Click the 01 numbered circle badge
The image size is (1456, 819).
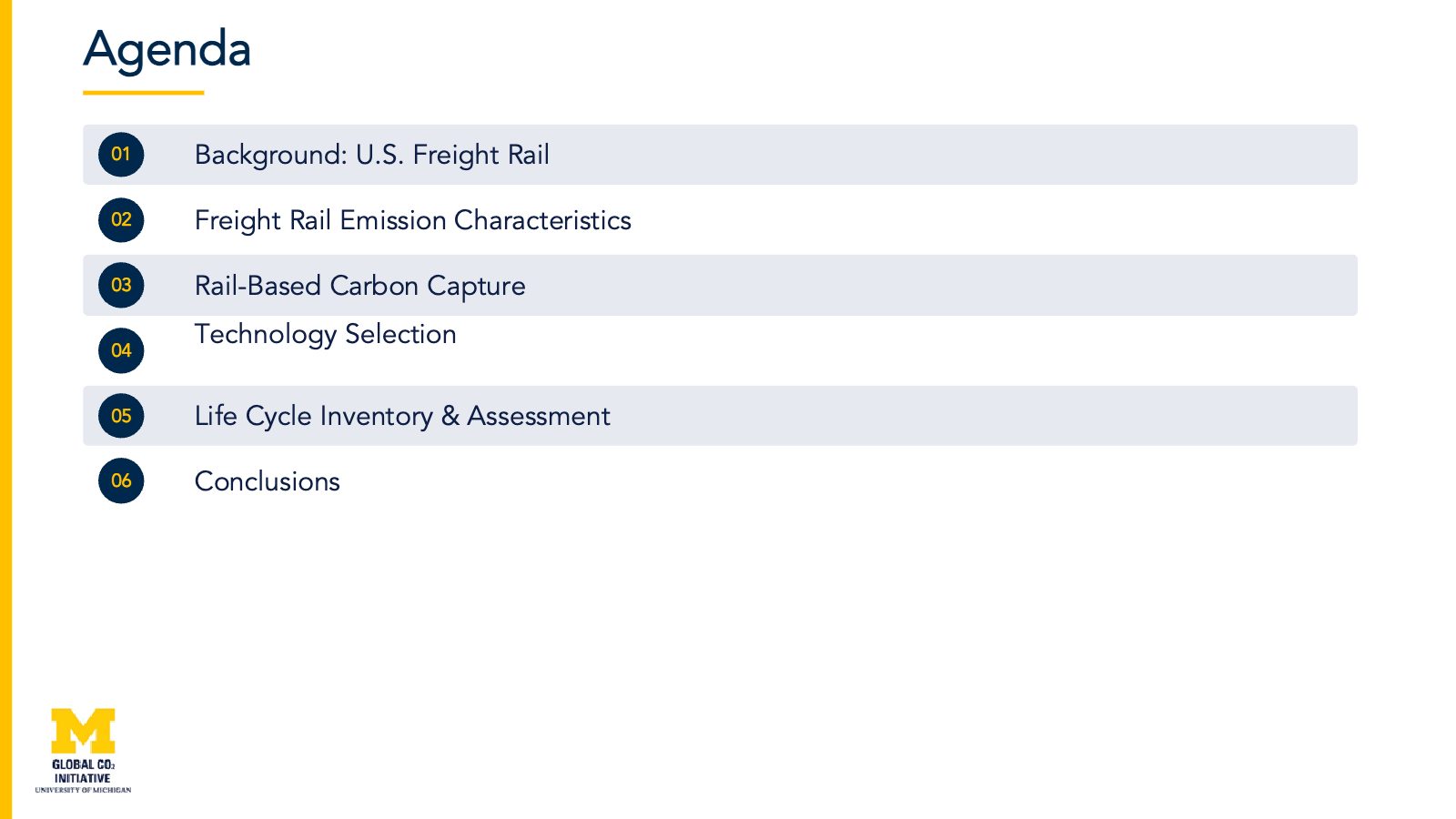[121, 155]
